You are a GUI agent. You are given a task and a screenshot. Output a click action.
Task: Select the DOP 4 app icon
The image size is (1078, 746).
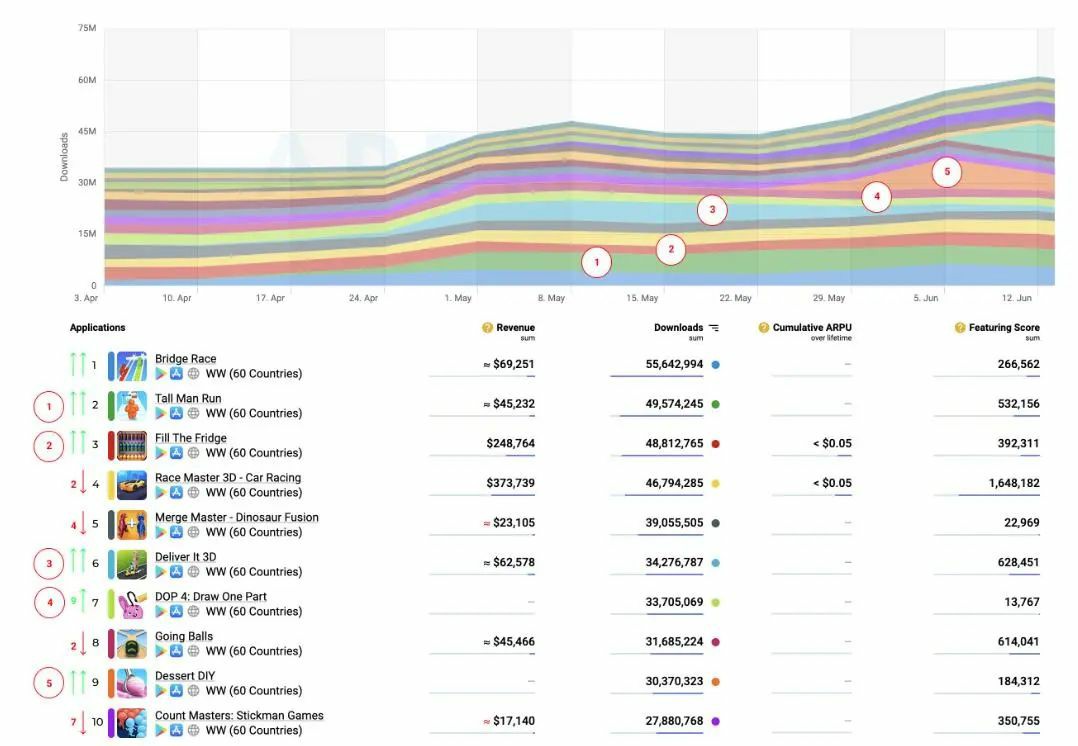(131, 604)
